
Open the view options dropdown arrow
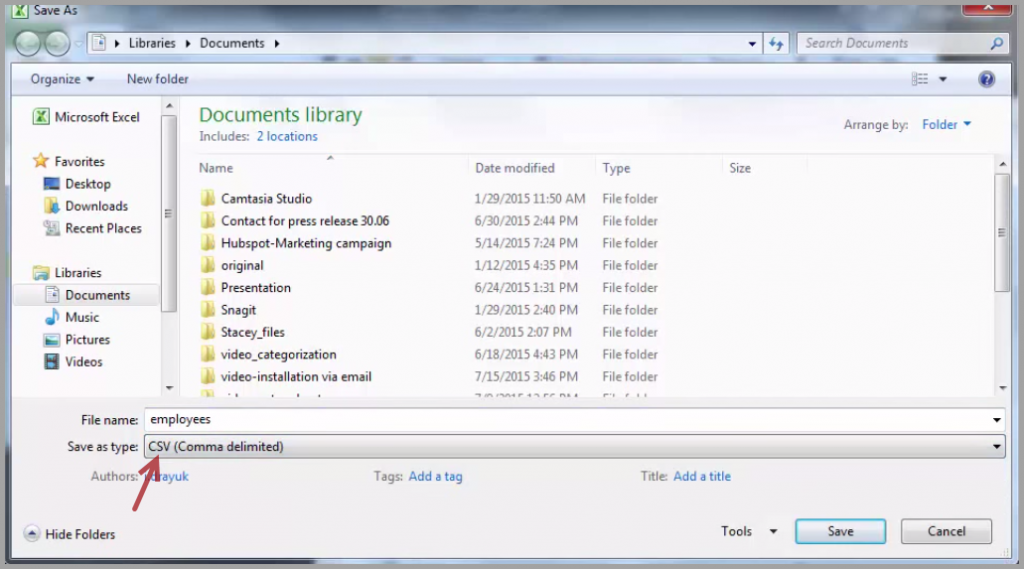tap(942, 80)
